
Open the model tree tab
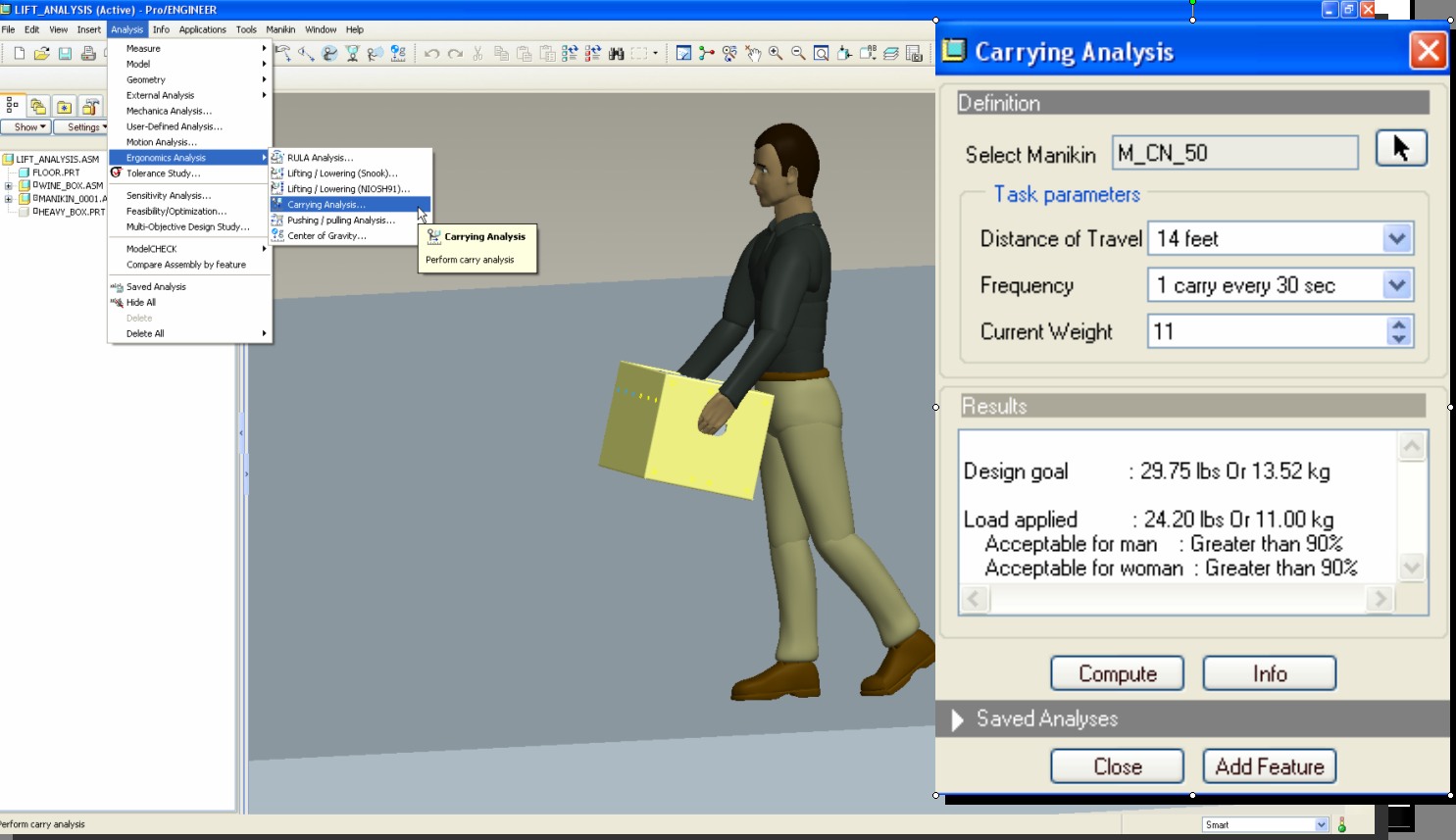[x=13, y=105]
